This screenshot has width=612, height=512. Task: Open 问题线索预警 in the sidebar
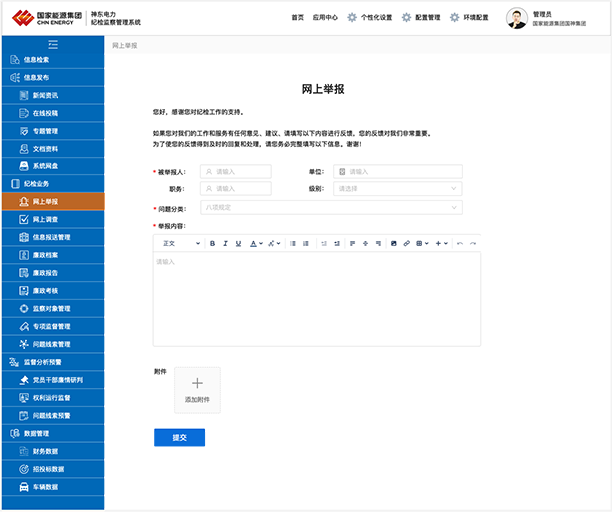tap(53, 416)
